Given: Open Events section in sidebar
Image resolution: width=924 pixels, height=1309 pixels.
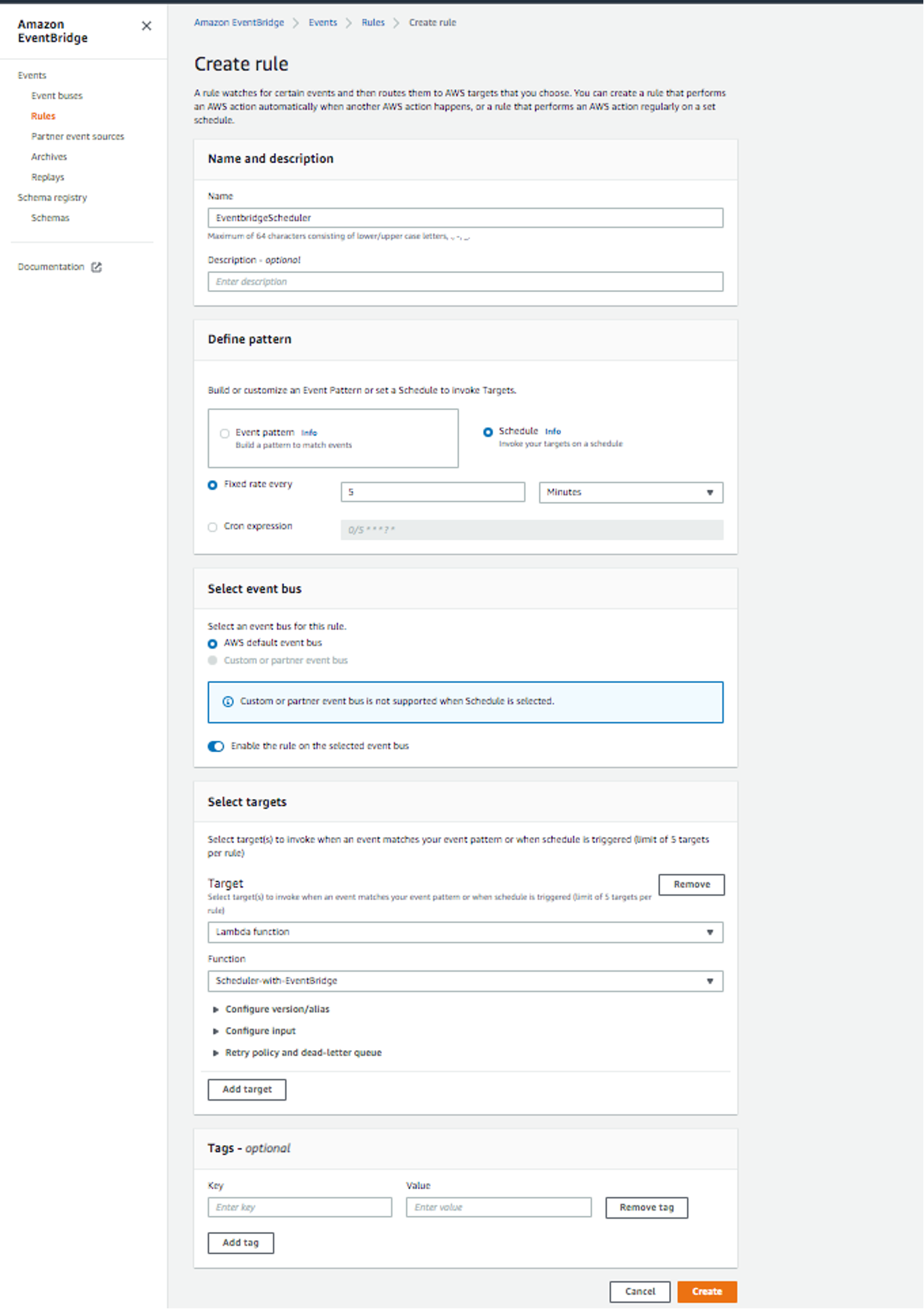Looking at the screenshot, I should pos(32,76).
